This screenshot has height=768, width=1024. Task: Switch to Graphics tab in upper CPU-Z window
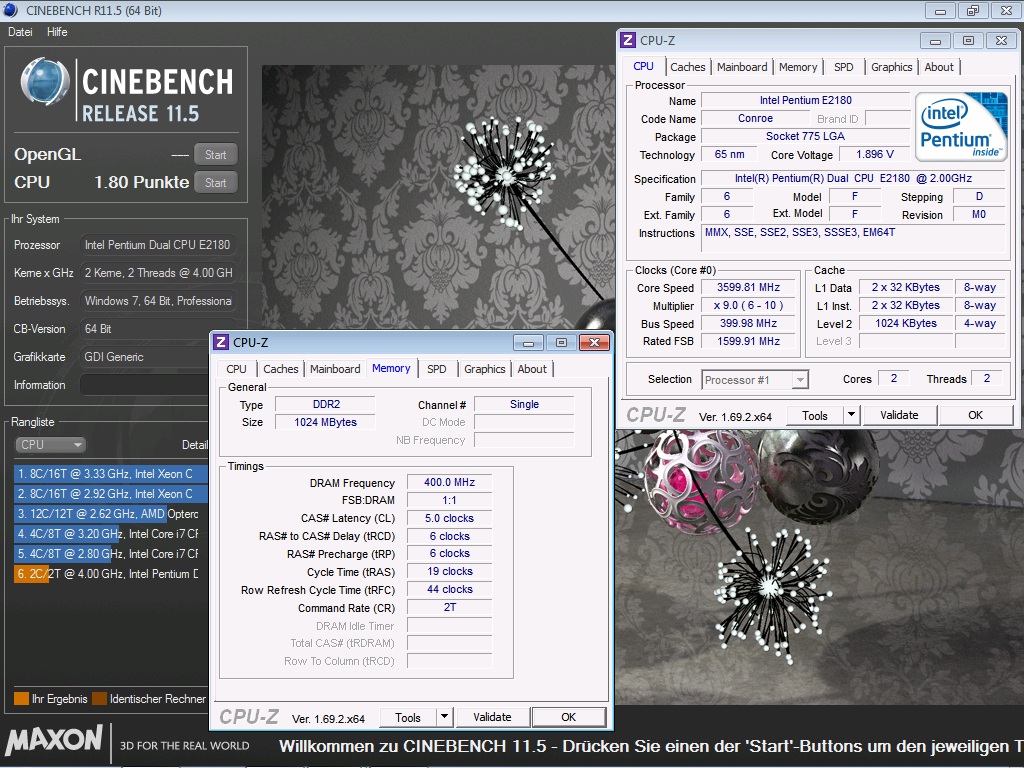coord(891,67)
